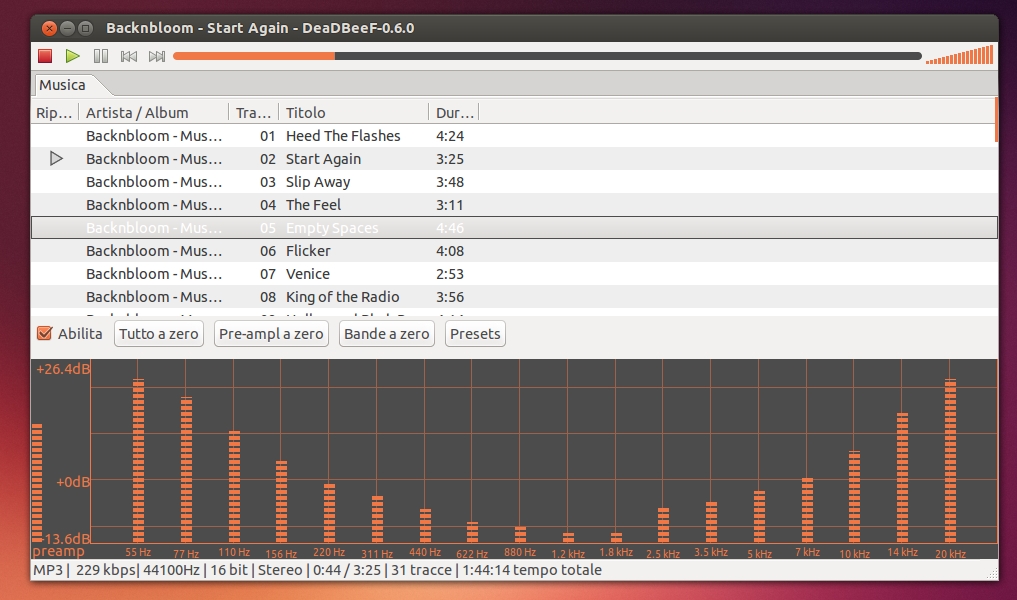Adjust the 7 kHz equalizer band
1017x600 pixels.
pos(807,510)
